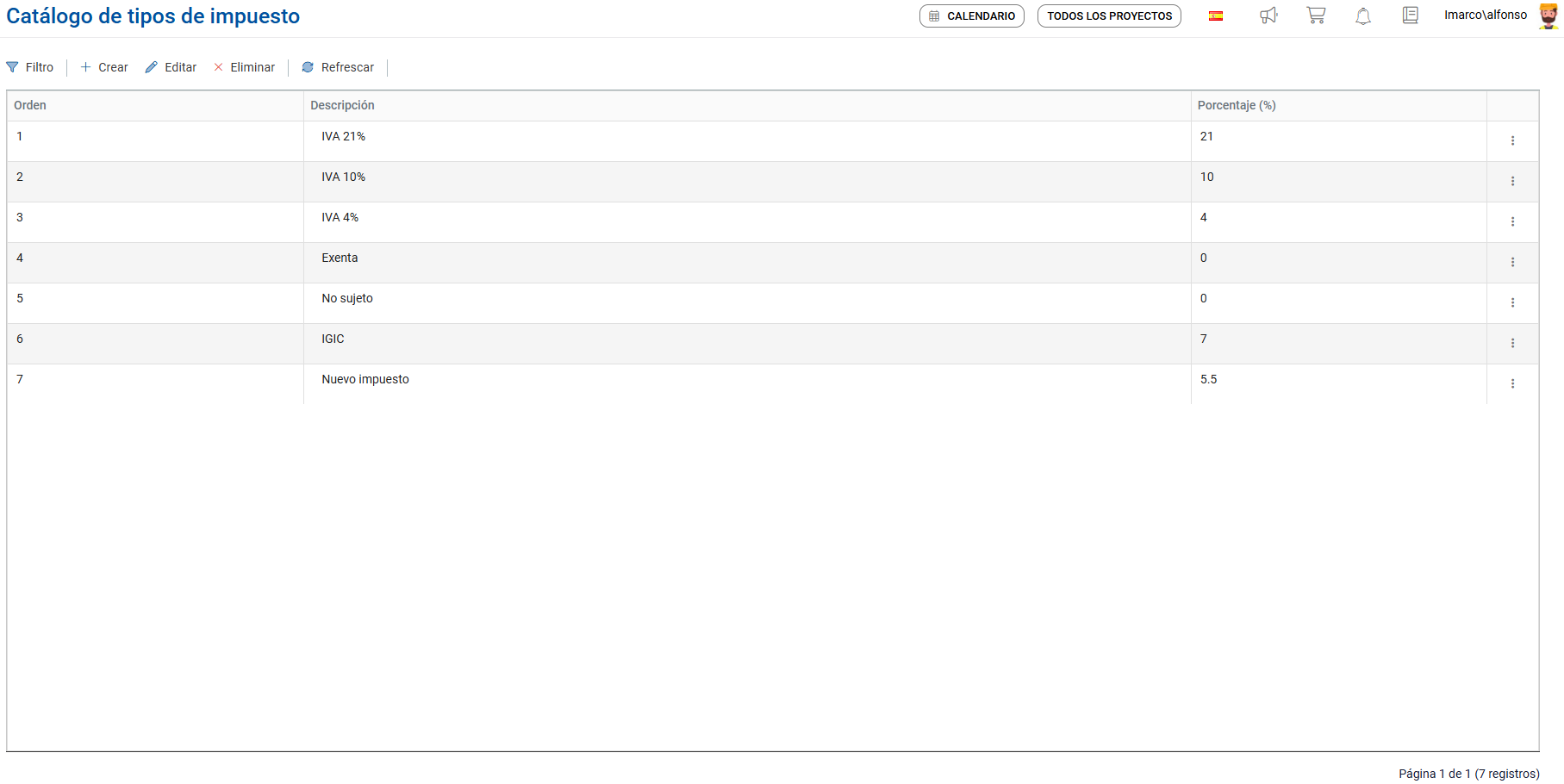Open the lmarco\alfonso user menu
Image resolution: width=1564 pixels, height=784 pixels.
[x=1486, y=16]
